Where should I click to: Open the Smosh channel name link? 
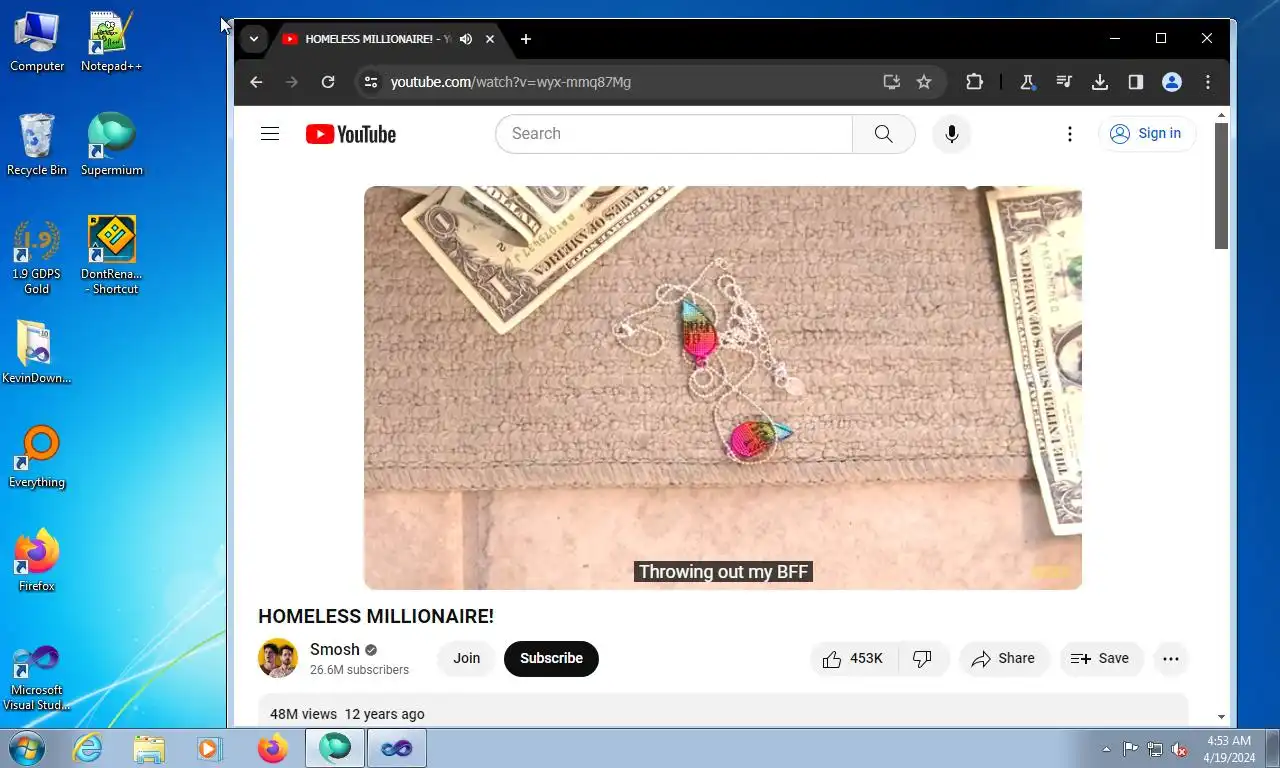(x=334, y=649)
